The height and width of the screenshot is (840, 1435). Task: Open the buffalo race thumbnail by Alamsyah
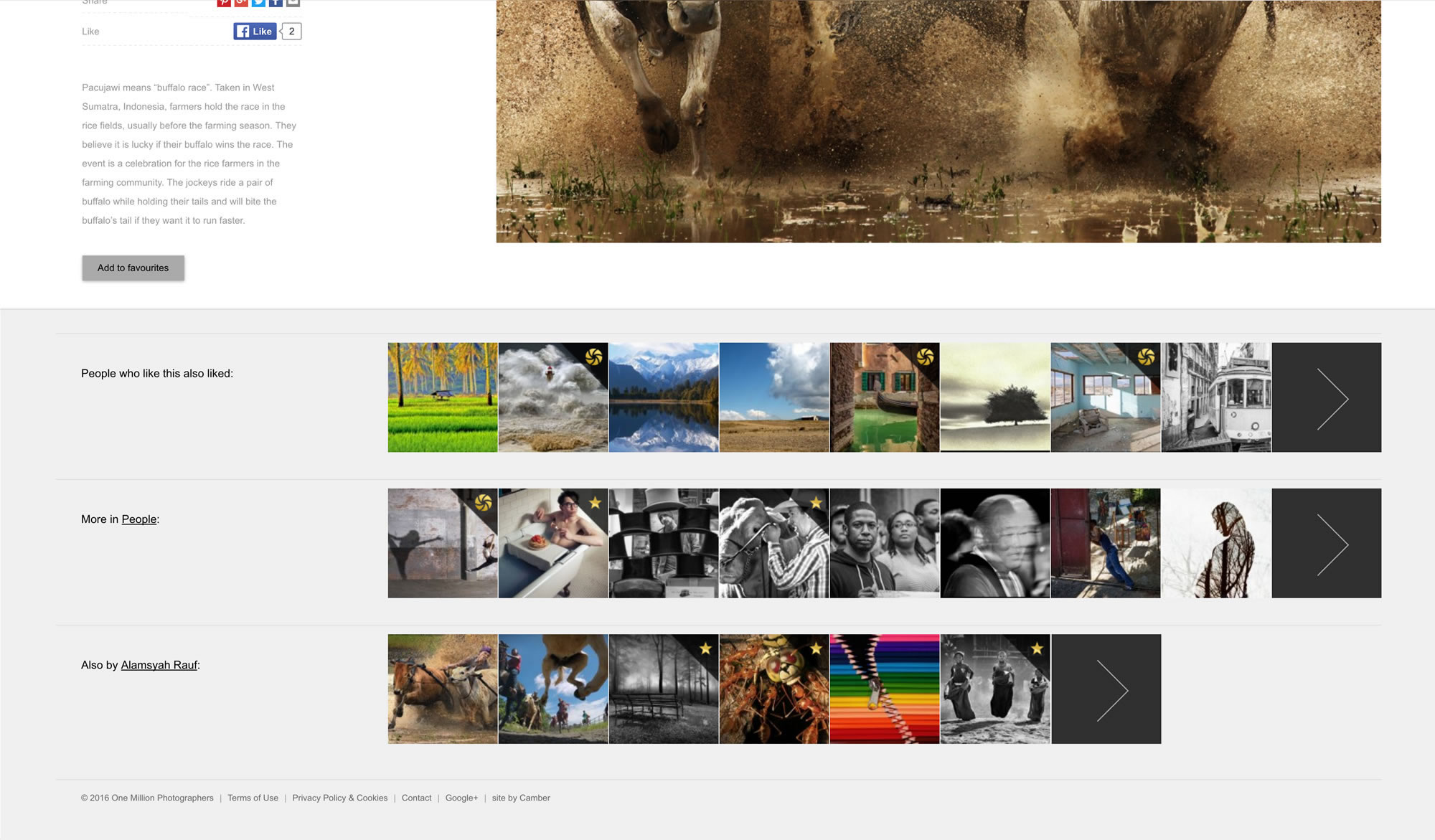(443, 689)
